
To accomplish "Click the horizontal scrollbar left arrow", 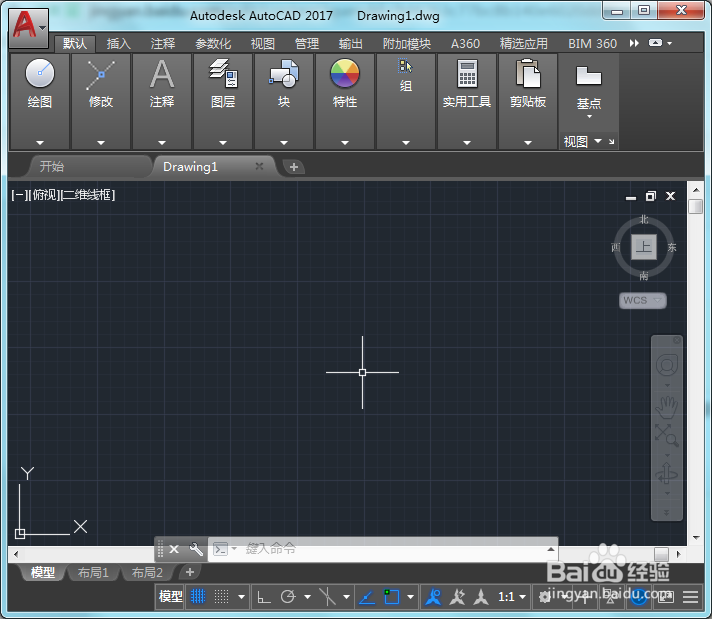I will (x=16, y=554).
